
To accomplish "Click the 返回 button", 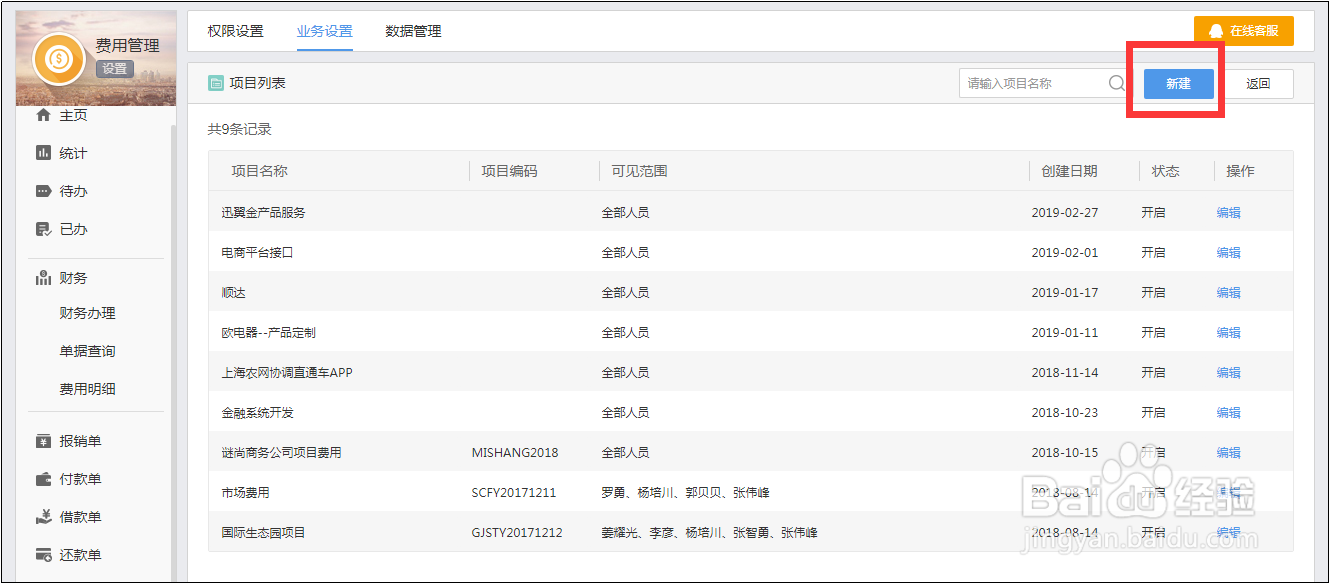I will [1258, 84].
